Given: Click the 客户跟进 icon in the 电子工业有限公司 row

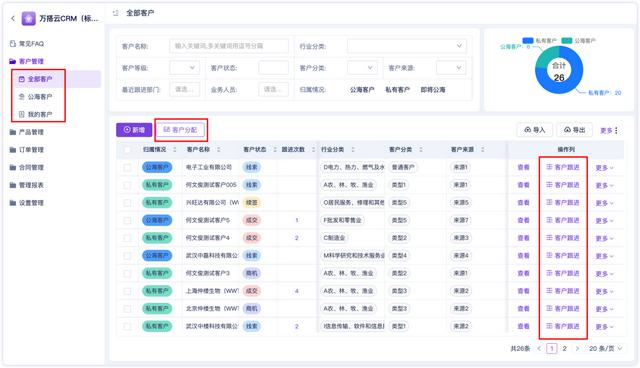Looking at the screenshot, I should click(549, 167).
